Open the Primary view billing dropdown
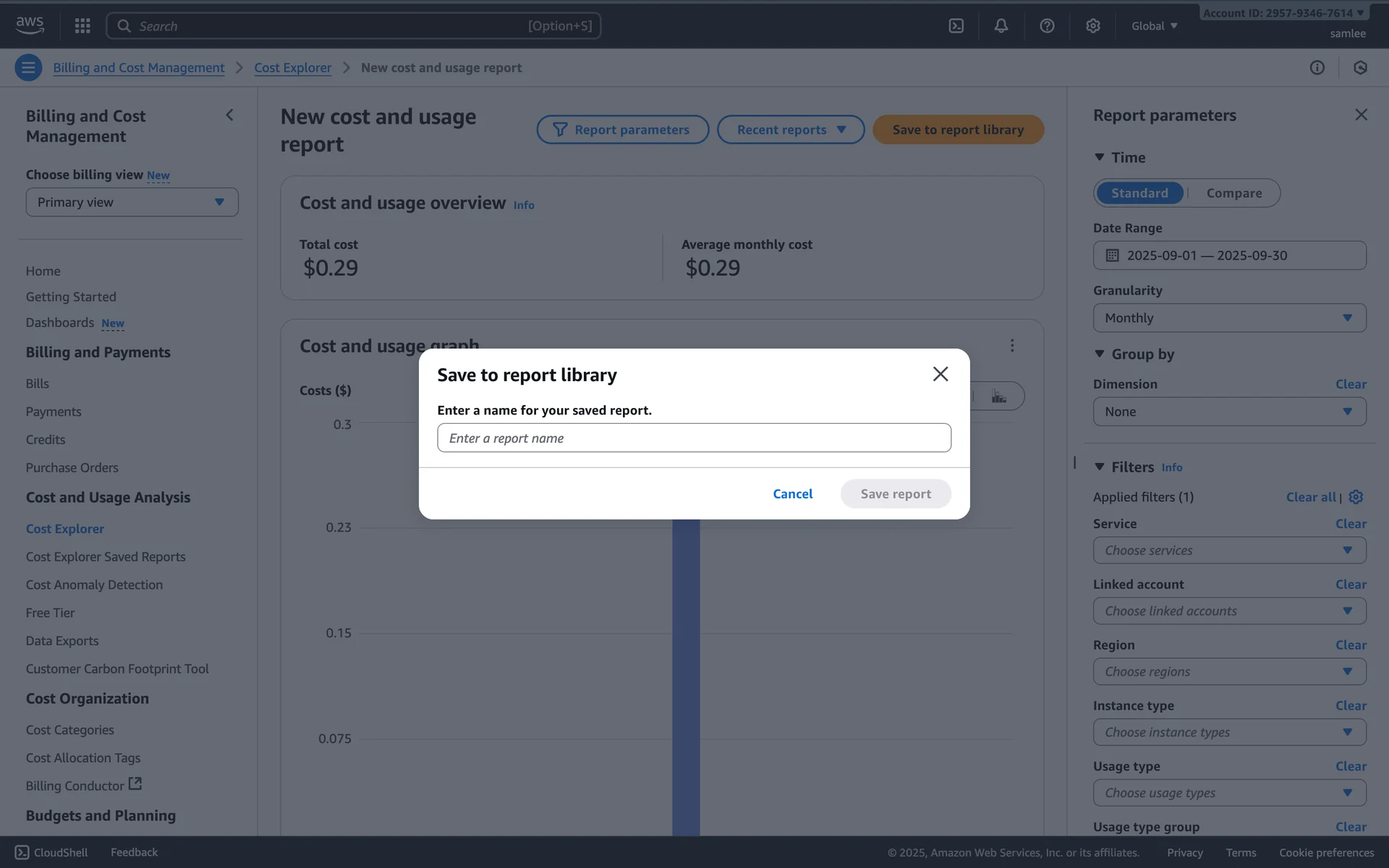1389x868 pixels. [132, 203]
